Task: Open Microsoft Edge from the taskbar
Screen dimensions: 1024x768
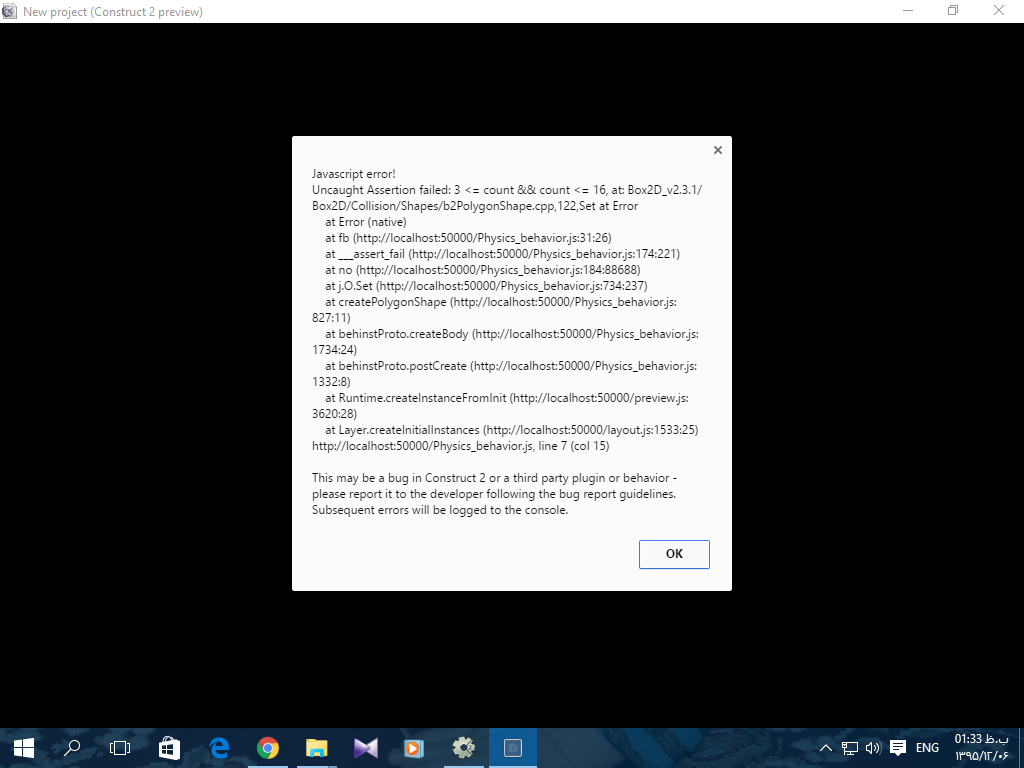Action: [x=219, y=748]
